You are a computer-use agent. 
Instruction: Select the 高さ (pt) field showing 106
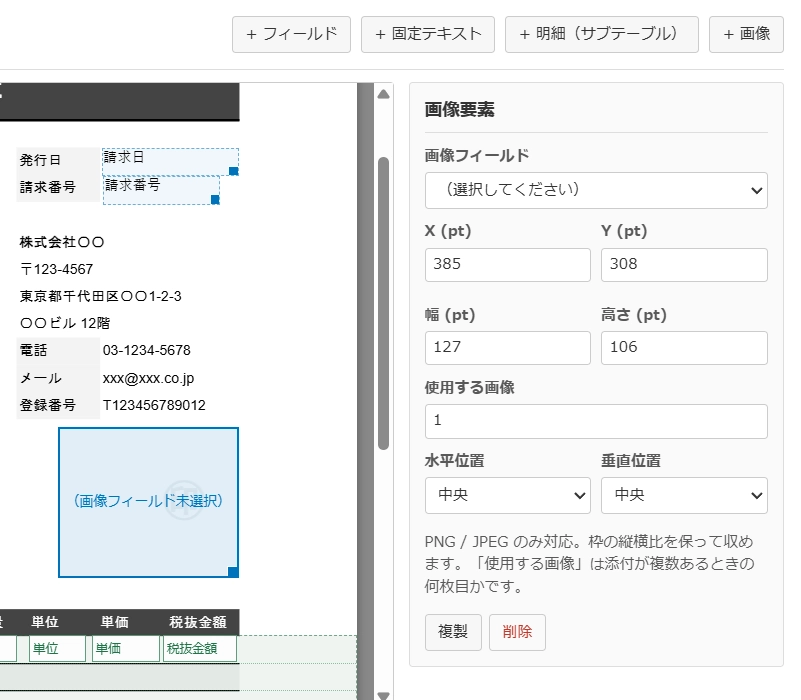point(684,348)
